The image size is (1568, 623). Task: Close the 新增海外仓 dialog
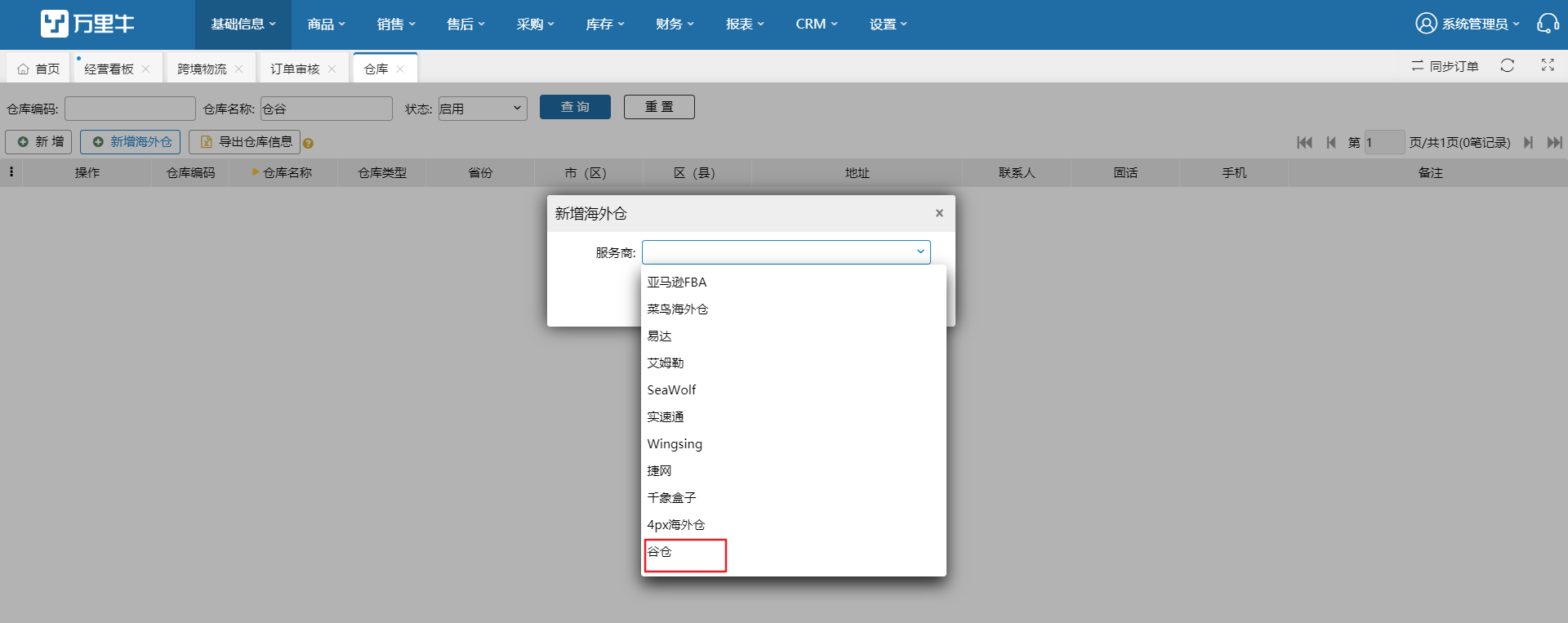tap(939, 213)
